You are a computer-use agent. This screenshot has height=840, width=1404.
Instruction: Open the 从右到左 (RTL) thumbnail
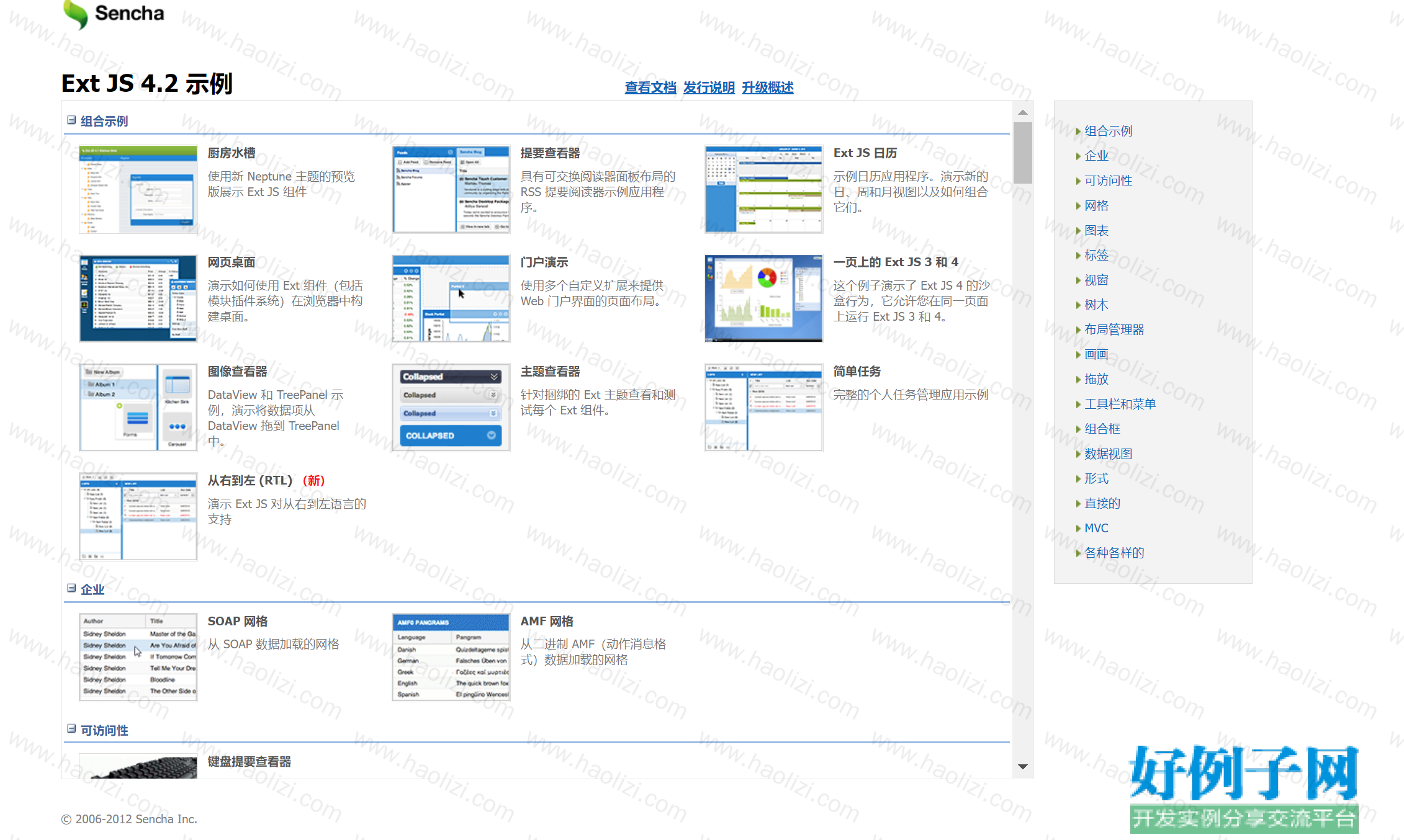coord(138,517)
